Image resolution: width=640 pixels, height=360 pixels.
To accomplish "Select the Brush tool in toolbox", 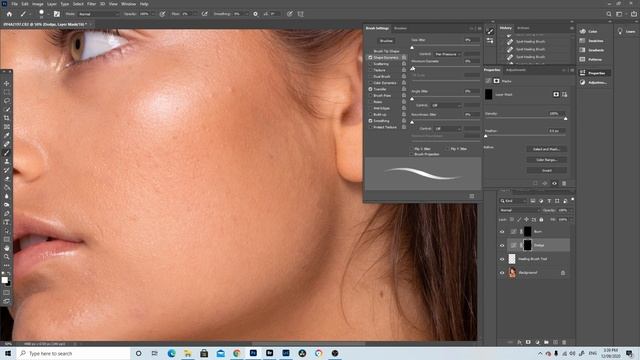I will [x=7, y=153].
